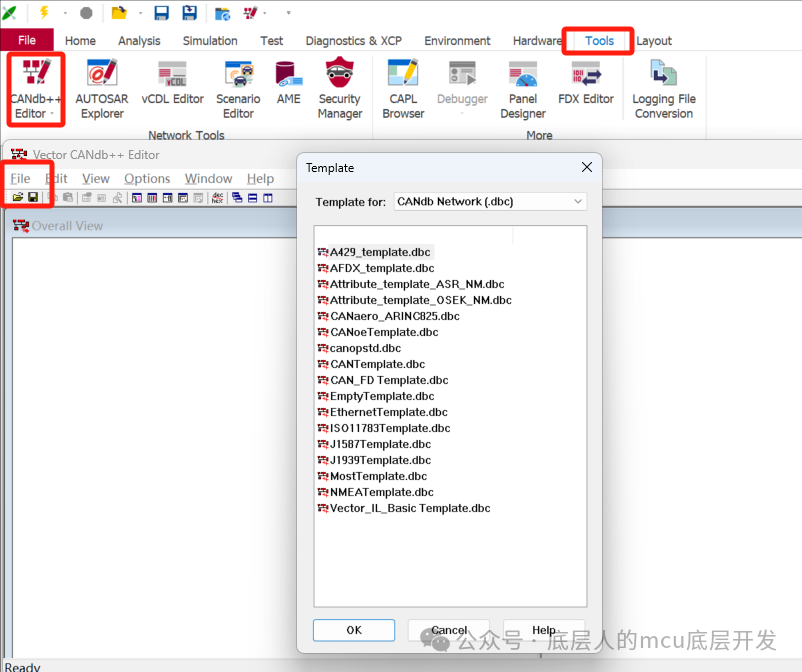The width and height of the screenshot is (802, 672).
Task: Open the Panel Designer
Action: [x=523, y=88]
